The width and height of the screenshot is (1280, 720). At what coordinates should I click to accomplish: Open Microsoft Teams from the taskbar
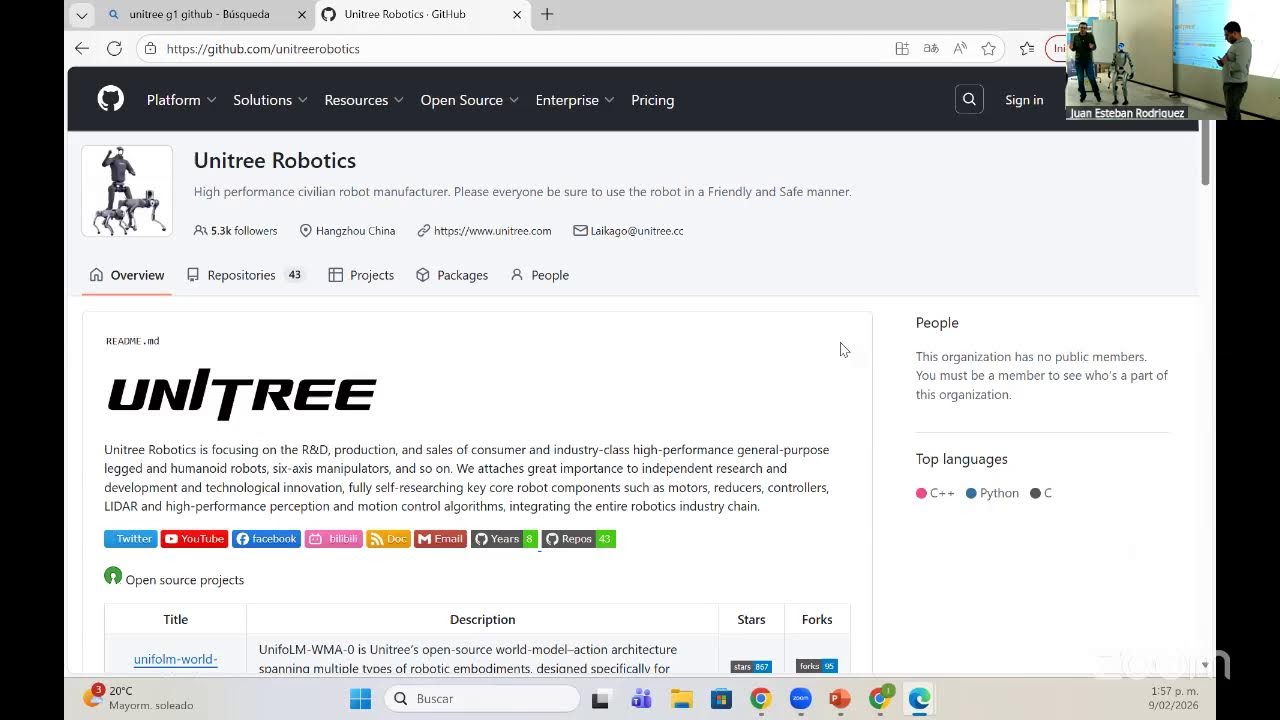(641, 699)
